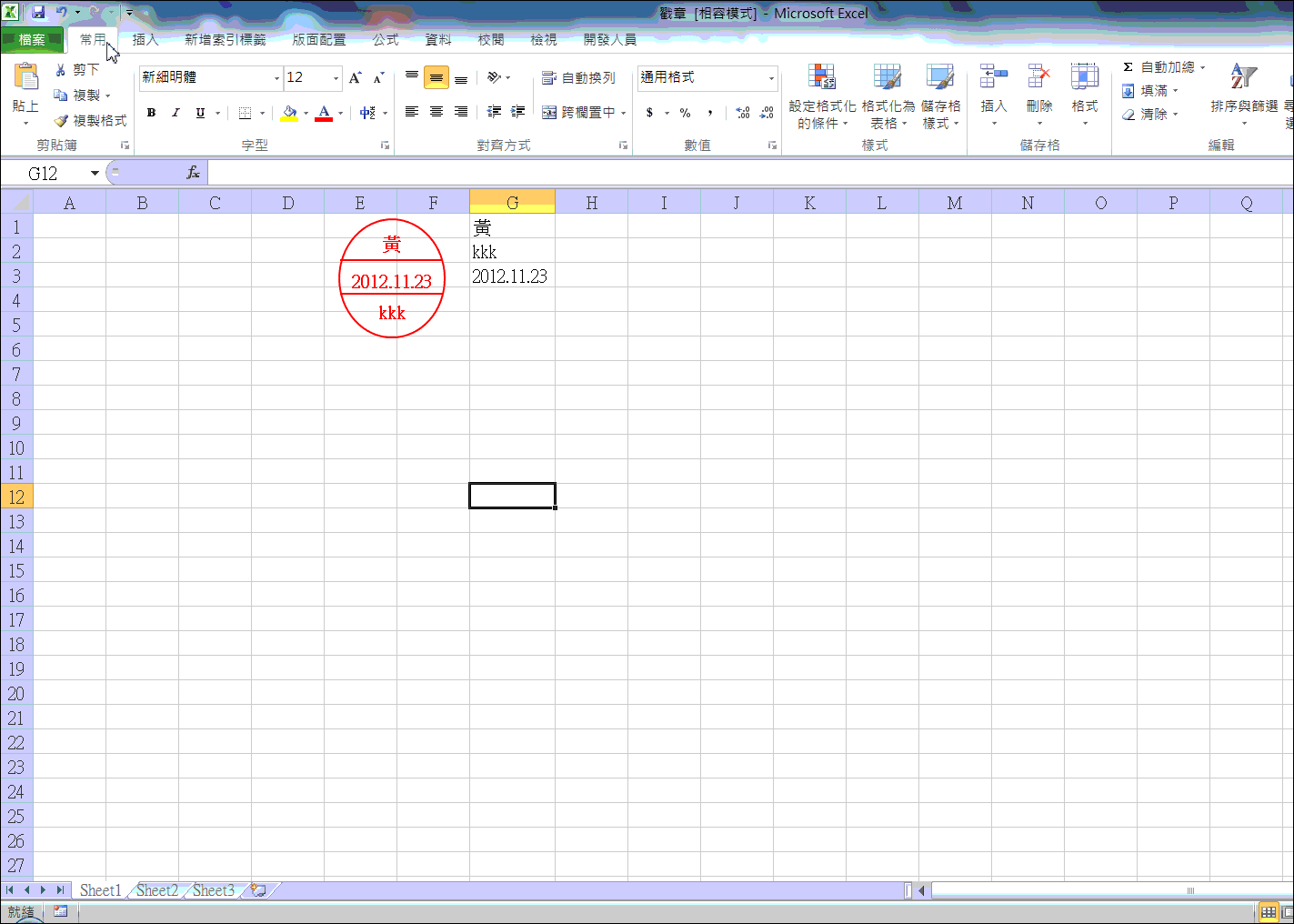Image resolution: width=1294 pixels, height=924 pixels.
Task: Open the Page Layout (版面配置) tab
Action: pyautogui.click(x=319, y=40)
